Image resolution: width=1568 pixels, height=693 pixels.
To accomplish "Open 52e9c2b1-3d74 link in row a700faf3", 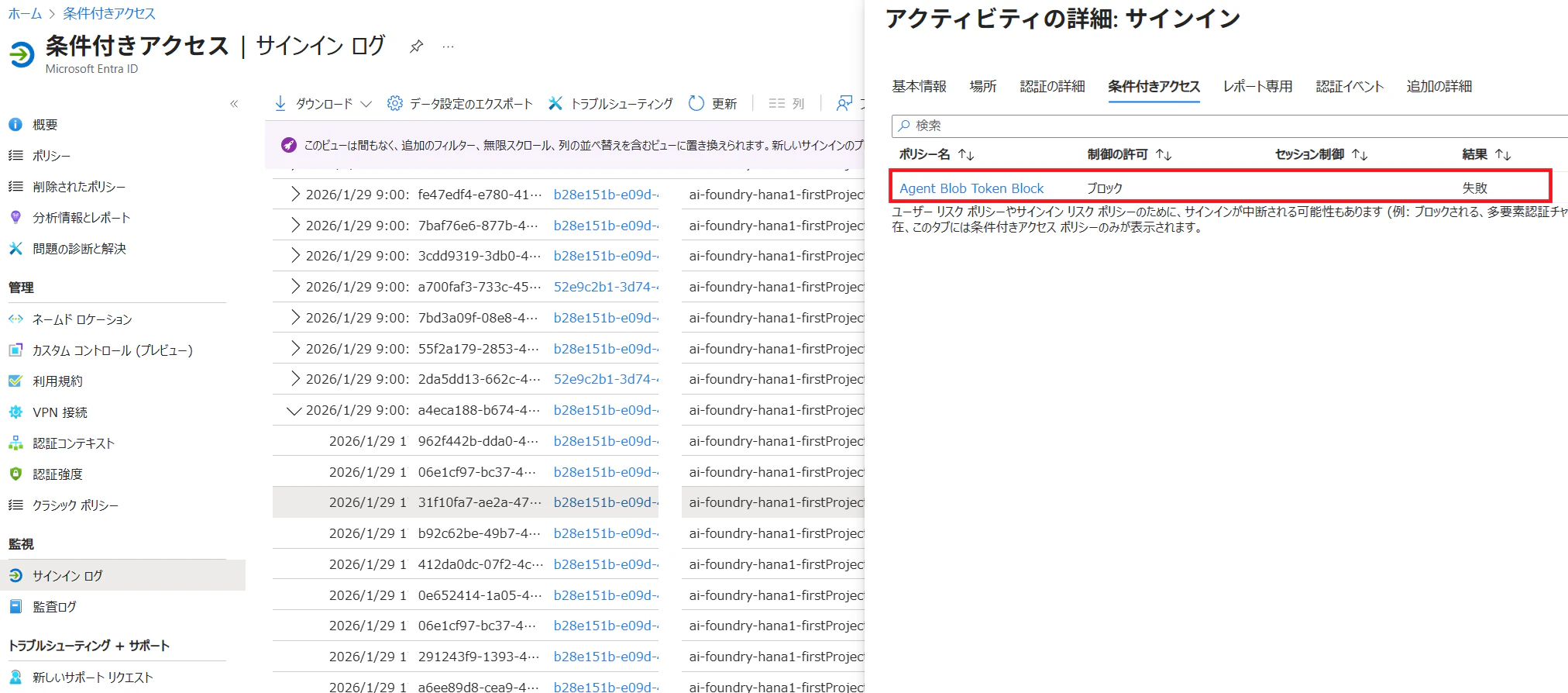I will 606,286.
